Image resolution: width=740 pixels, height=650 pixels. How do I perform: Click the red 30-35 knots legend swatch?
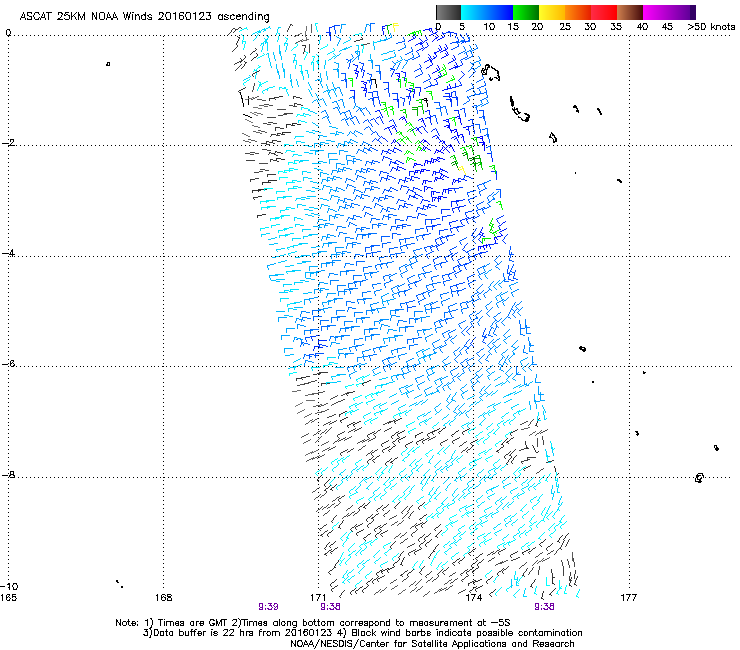604,12
